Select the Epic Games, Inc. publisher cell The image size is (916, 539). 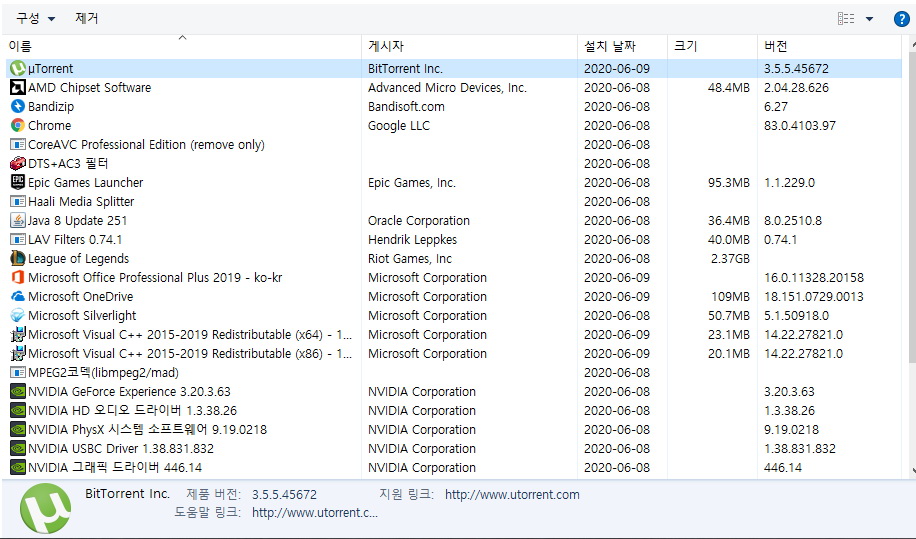point(412,183)
